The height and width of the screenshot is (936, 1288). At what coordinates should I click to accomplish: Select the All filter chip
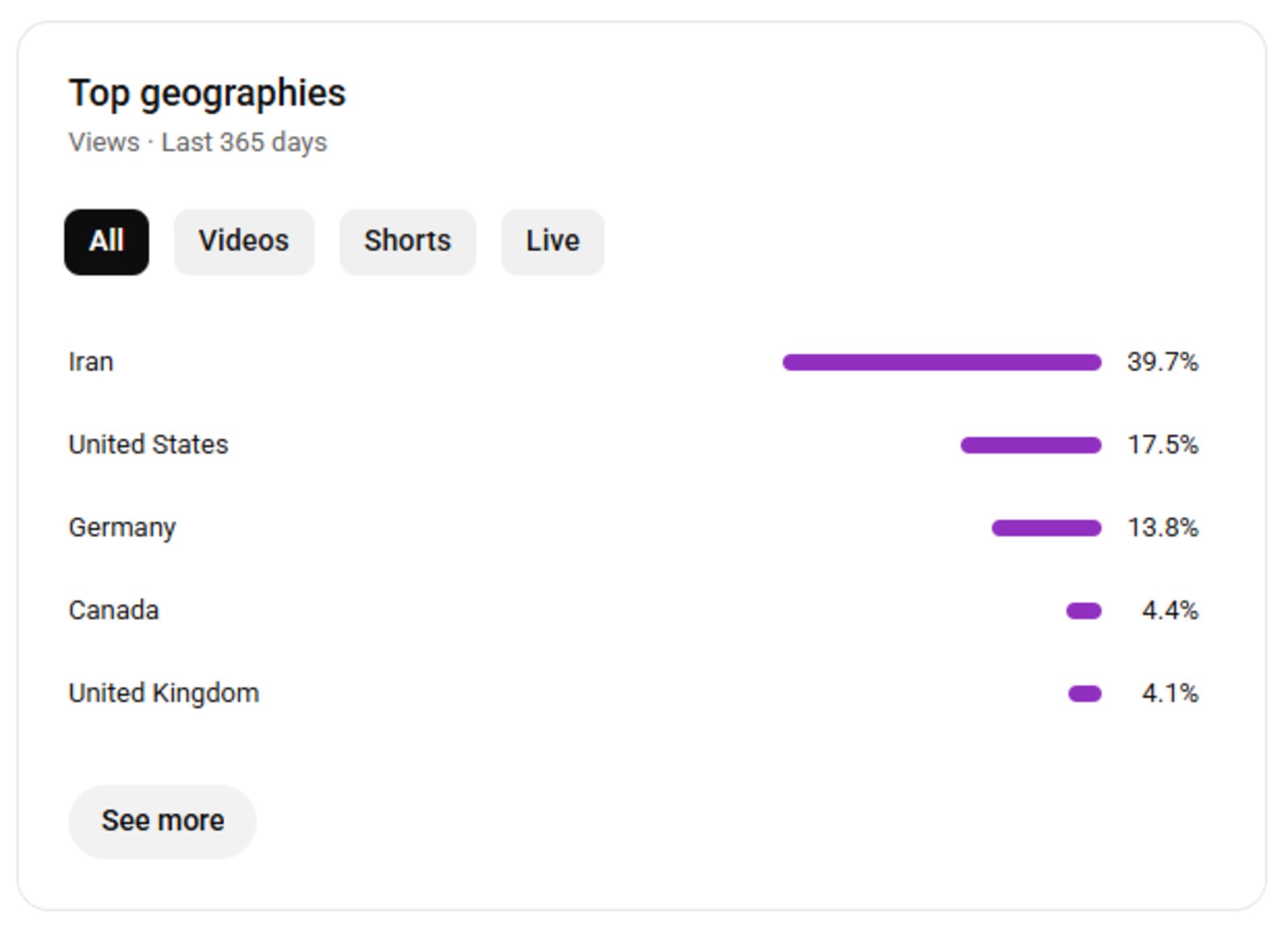pyautogui.click(x=107, y=242)
